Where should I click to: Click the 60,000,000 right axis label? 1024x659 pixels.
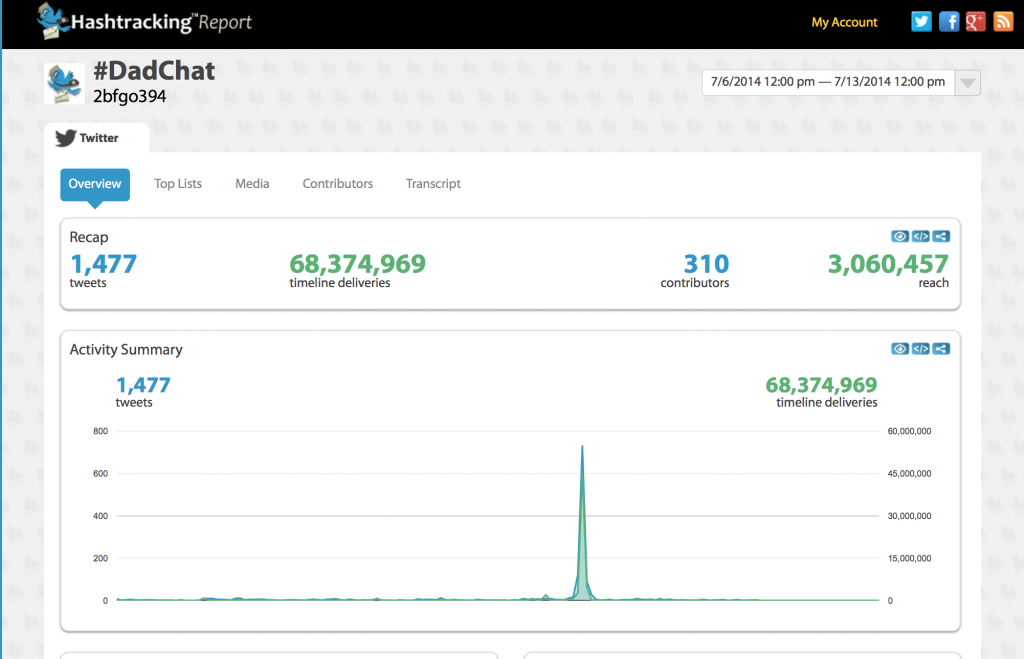tap(909, 431)
